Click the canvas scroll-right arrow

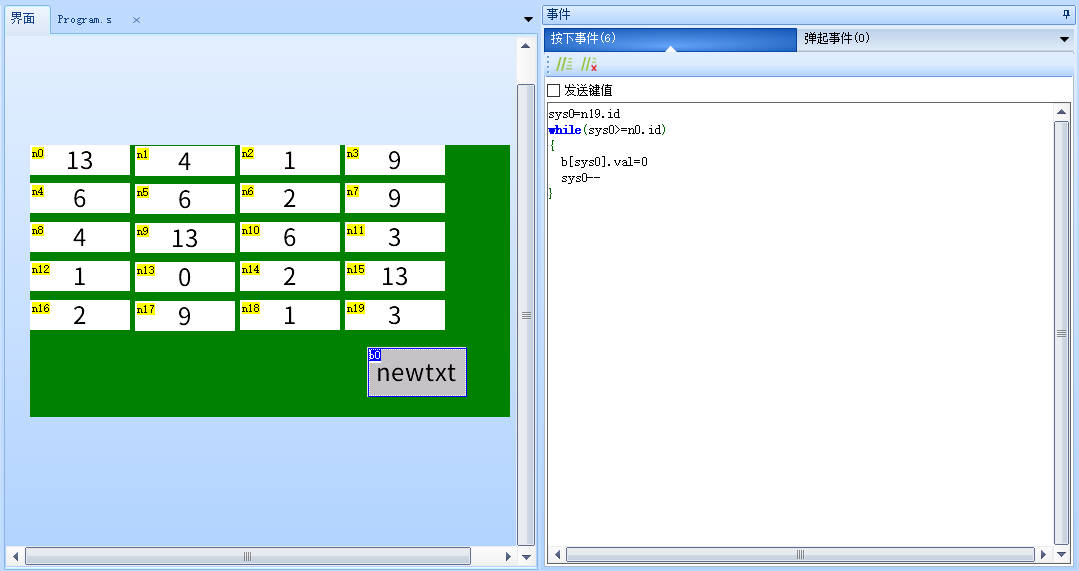(508, 557)
